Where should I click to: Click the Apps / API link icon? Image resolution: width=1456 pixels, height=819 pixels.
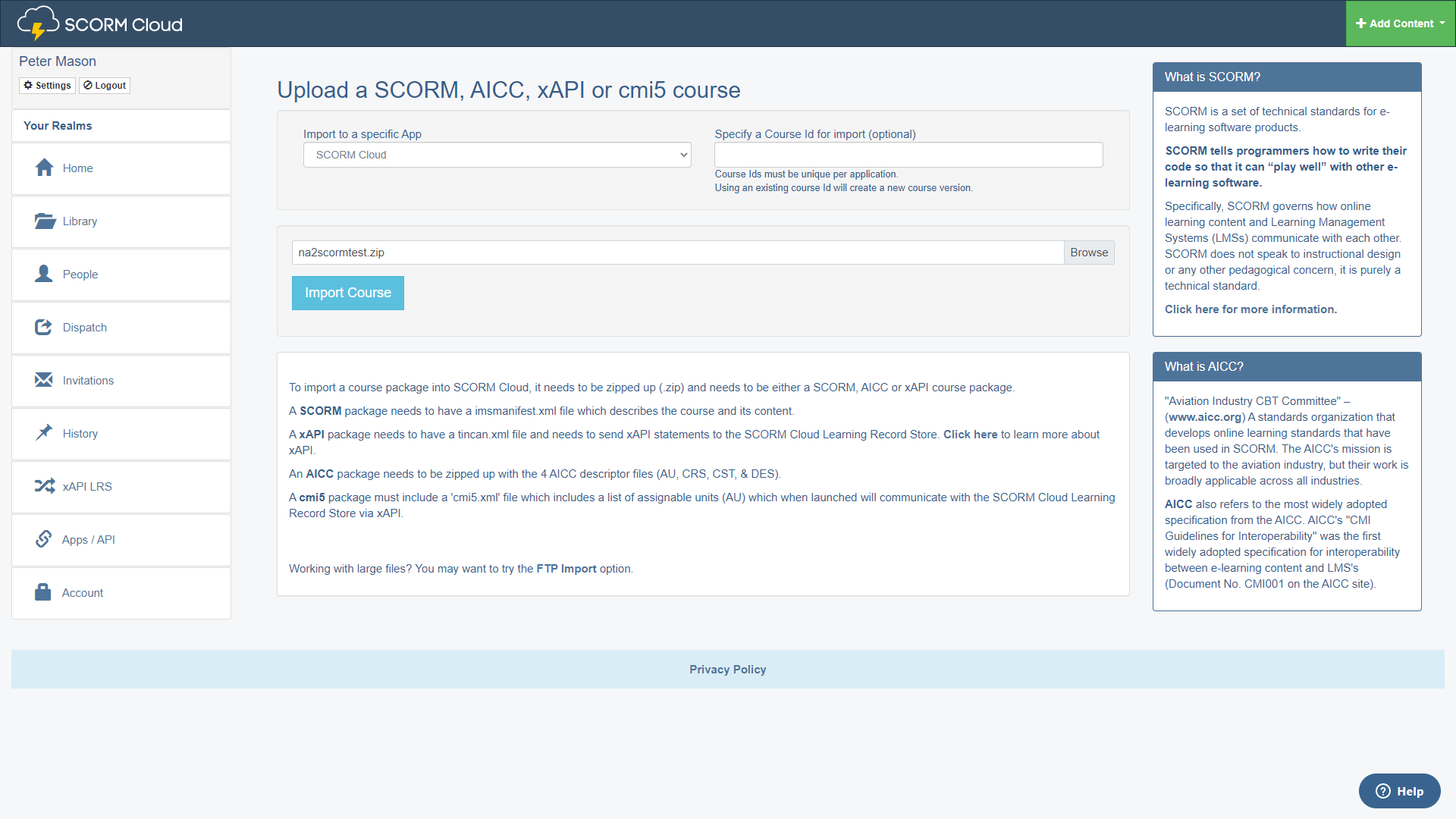click(x=44, y=539)
